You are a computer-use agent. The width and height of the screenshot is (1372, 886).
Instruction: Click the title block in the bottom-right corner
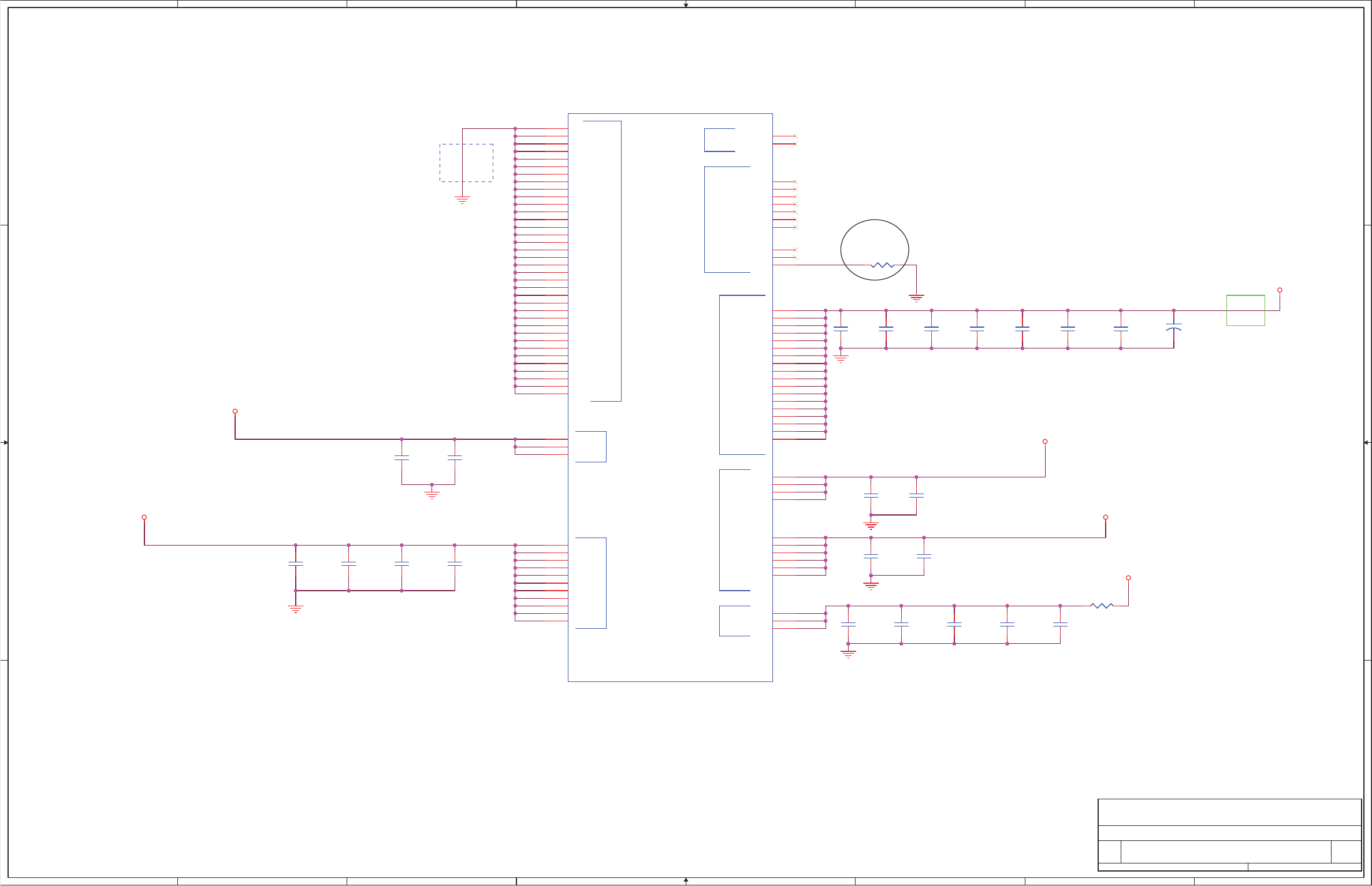1229,835
